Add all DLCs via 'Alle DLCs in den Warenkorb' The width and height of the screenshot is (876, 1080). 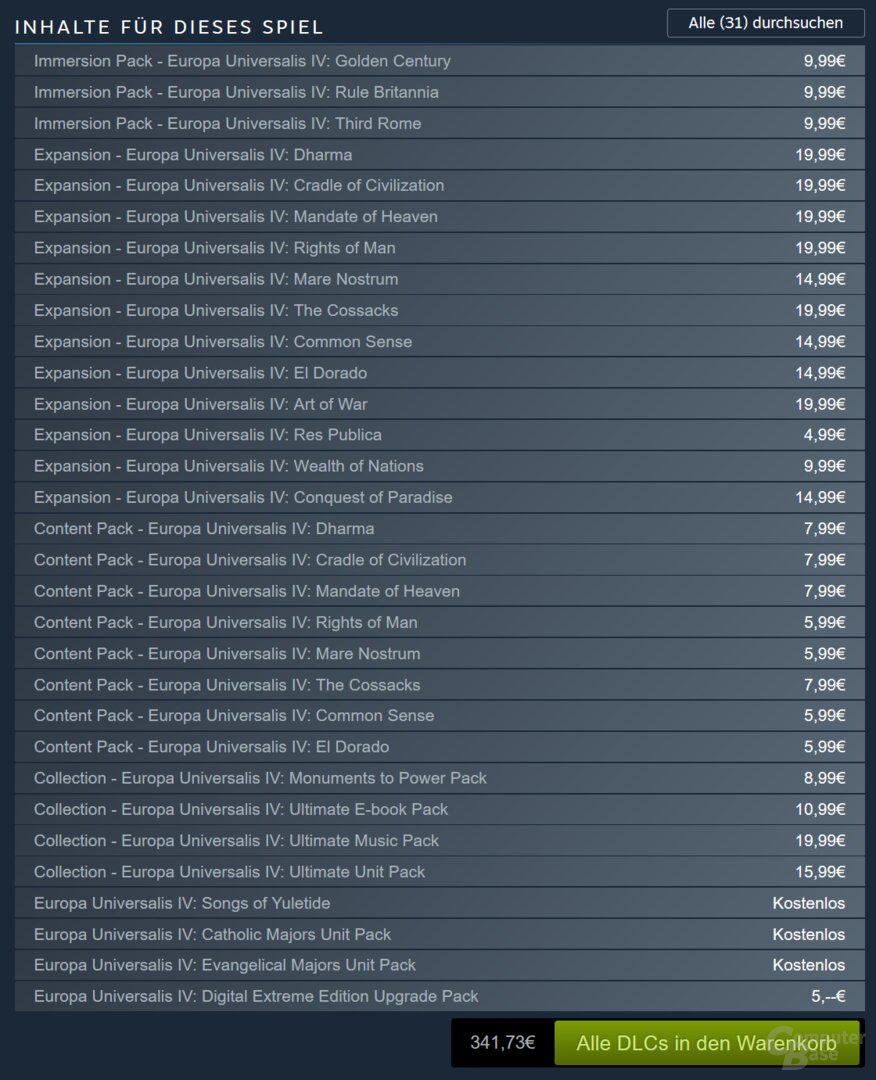click(x=707, y=1043)
